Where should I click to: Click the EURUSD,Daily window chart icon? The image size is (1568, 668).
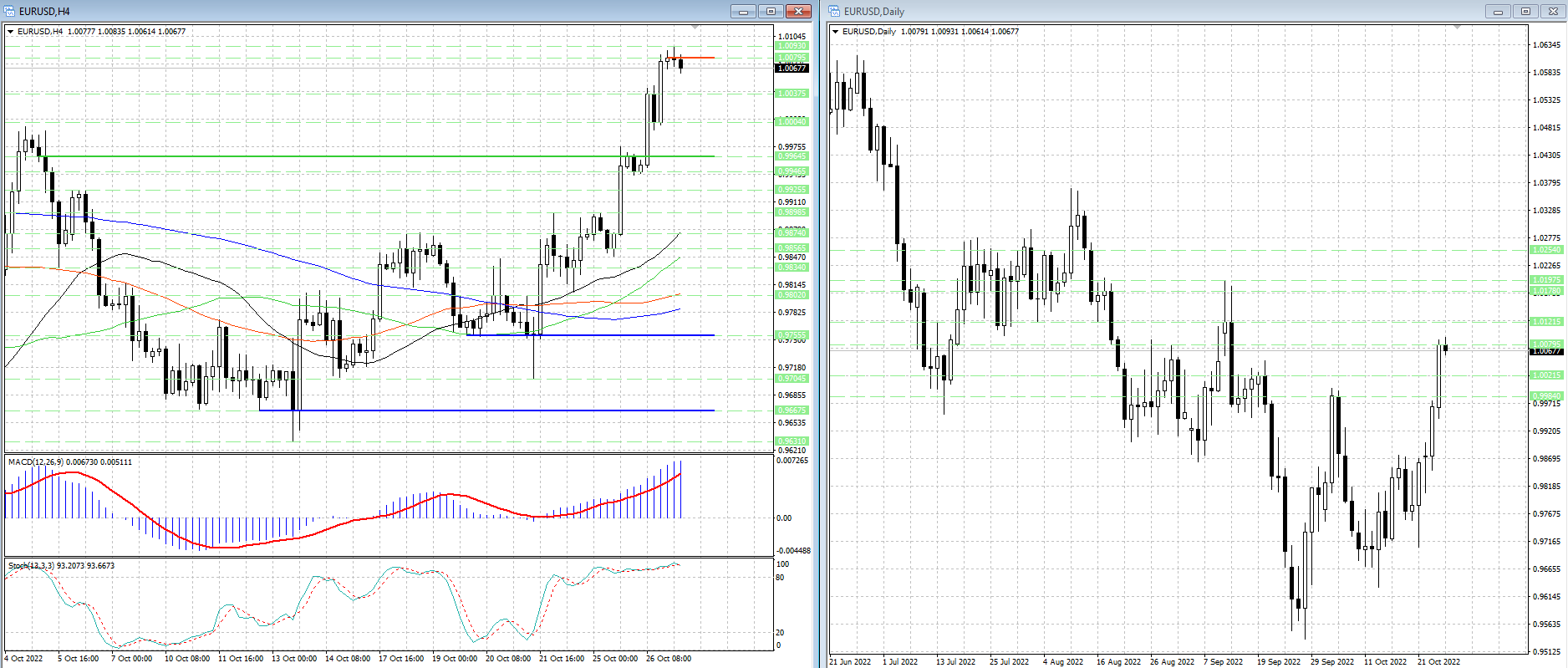tap(835, 11)
